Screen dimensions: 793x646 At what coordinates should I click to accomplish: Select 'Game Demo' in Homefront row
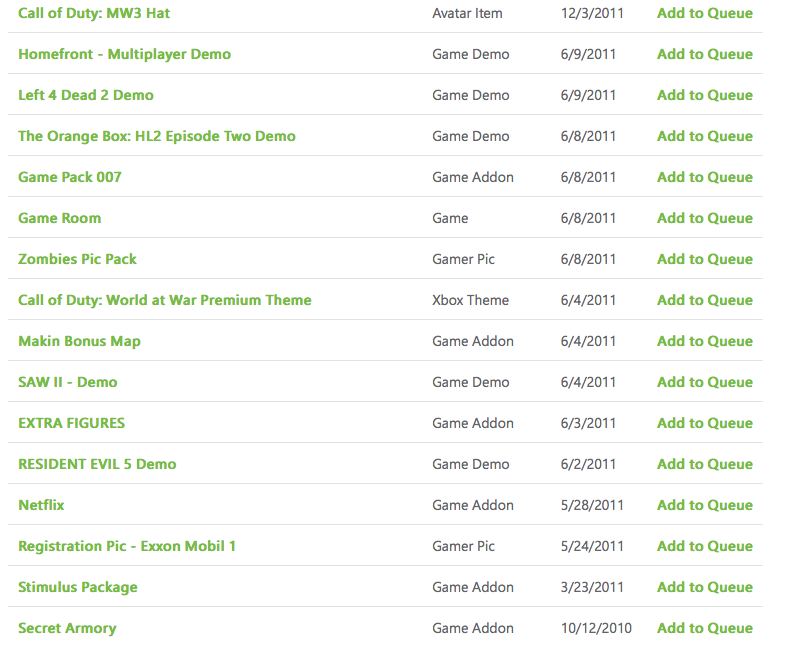471,54
